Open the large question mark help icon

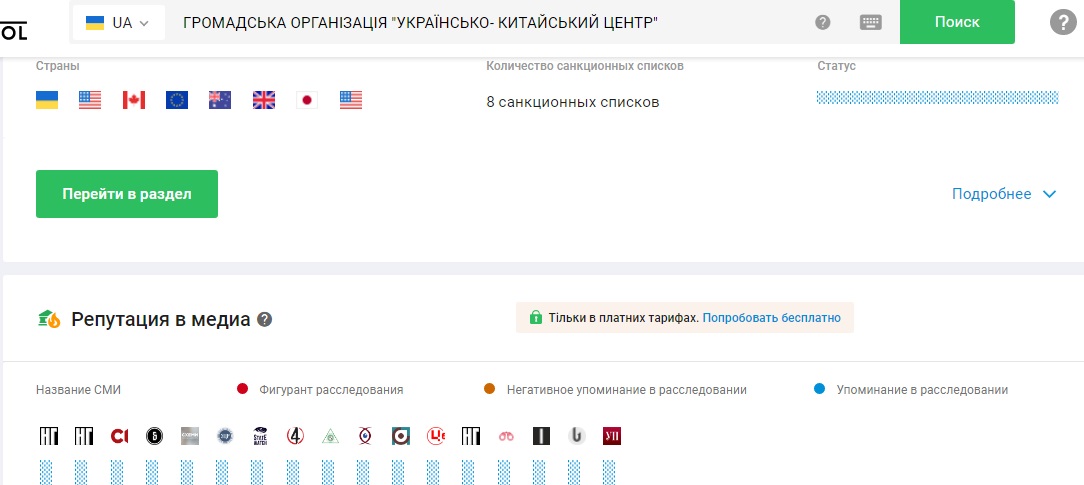coord(1062,22)
